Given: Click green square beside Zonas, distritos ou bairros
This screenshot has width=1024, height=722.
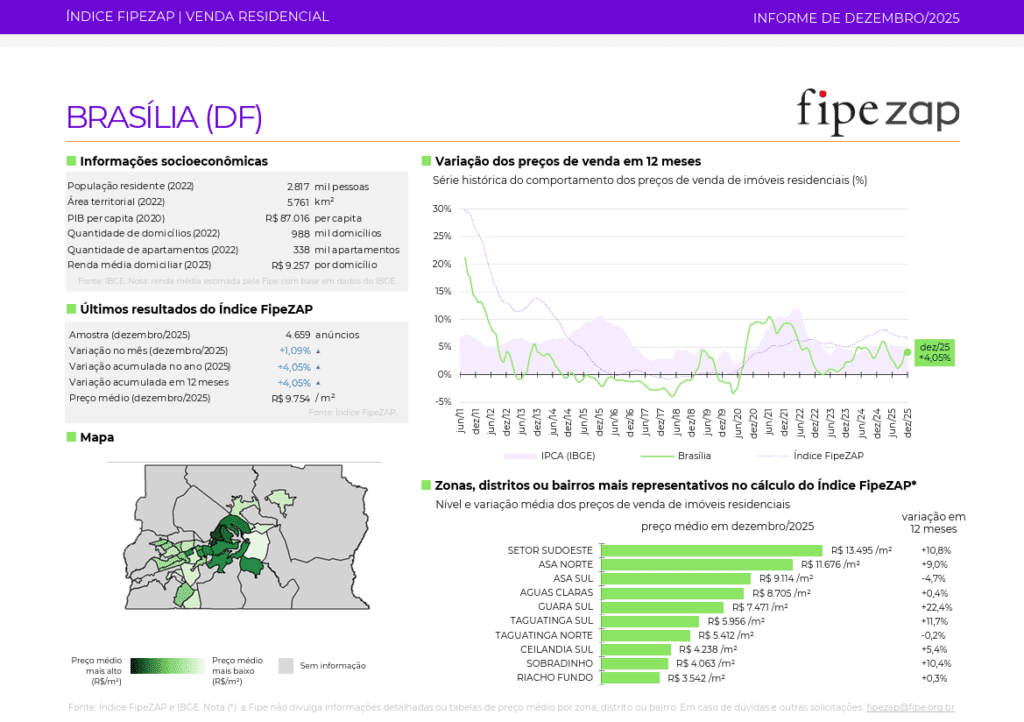Looking at the screenshot, I should tap(426, 485).
